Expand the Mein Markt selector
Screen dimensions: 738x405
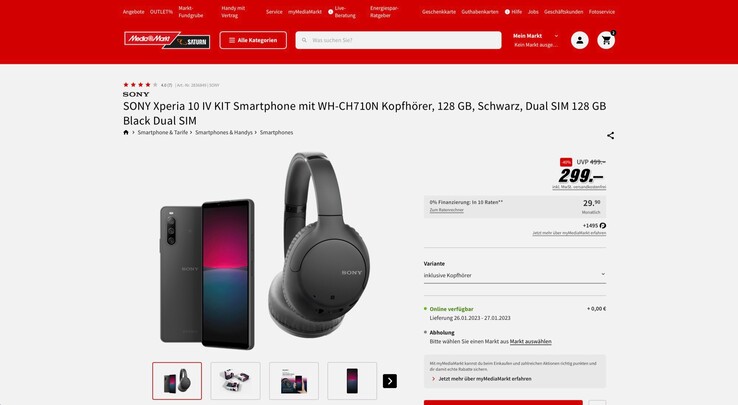coord(536,40)
